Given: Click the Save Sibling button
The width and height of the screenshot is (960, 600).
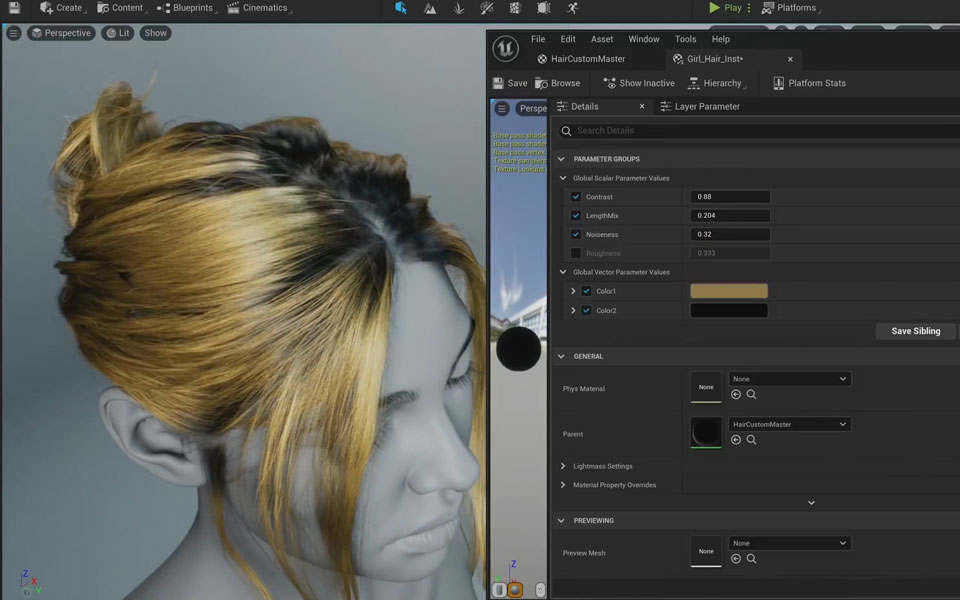Looking at the screenshot, I should pyautogui.click(x=915, y=331).
